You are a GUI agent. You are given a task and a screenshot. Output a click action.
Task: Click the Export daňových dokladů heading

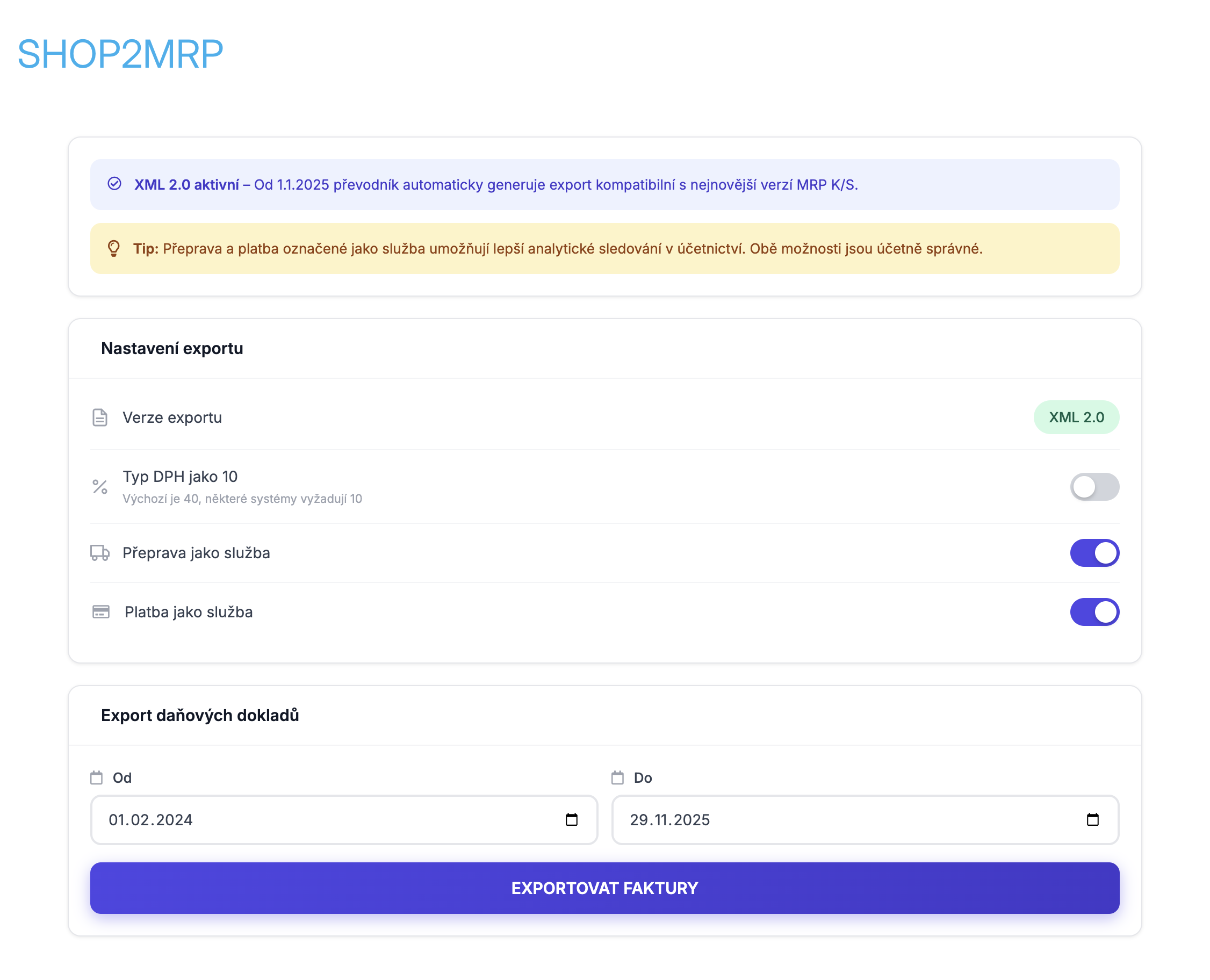(x=200, y=715)
